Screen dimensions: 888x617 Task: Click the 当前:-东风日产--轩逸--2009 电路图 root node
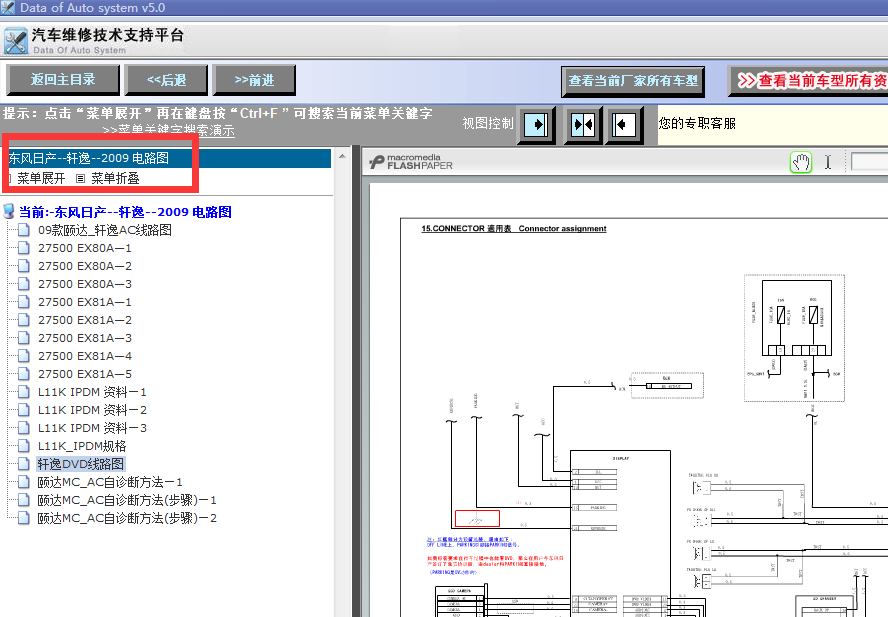125,212
